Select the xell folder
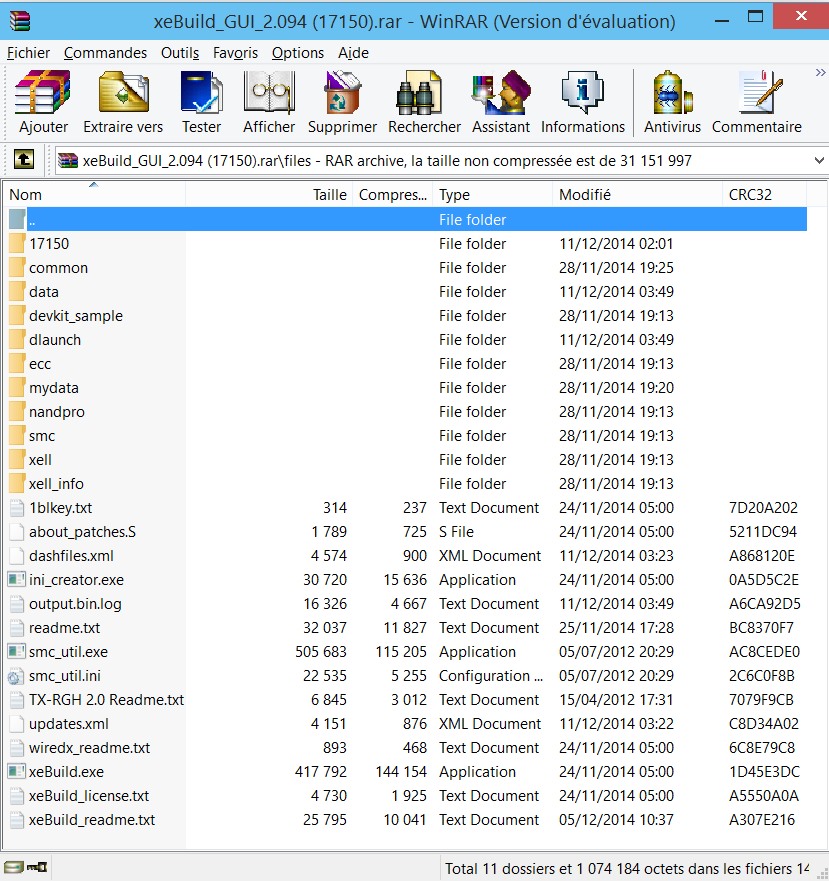This screenshot has width=829, height=881. click(40, 460)
